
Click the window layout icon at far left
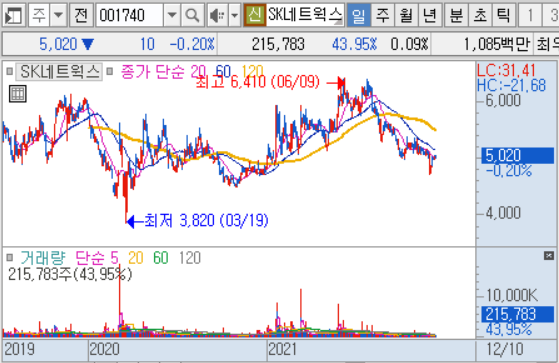click(14, 15)
